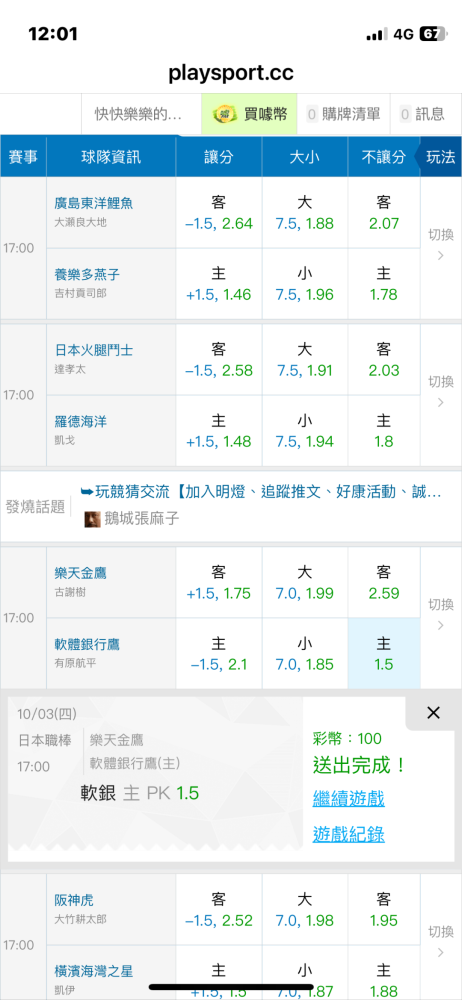The height and width of the screenshot is (1000, 462).
Task: Select 養樂多燕子 小 7.5 option
Action: (x=305, y=284)
